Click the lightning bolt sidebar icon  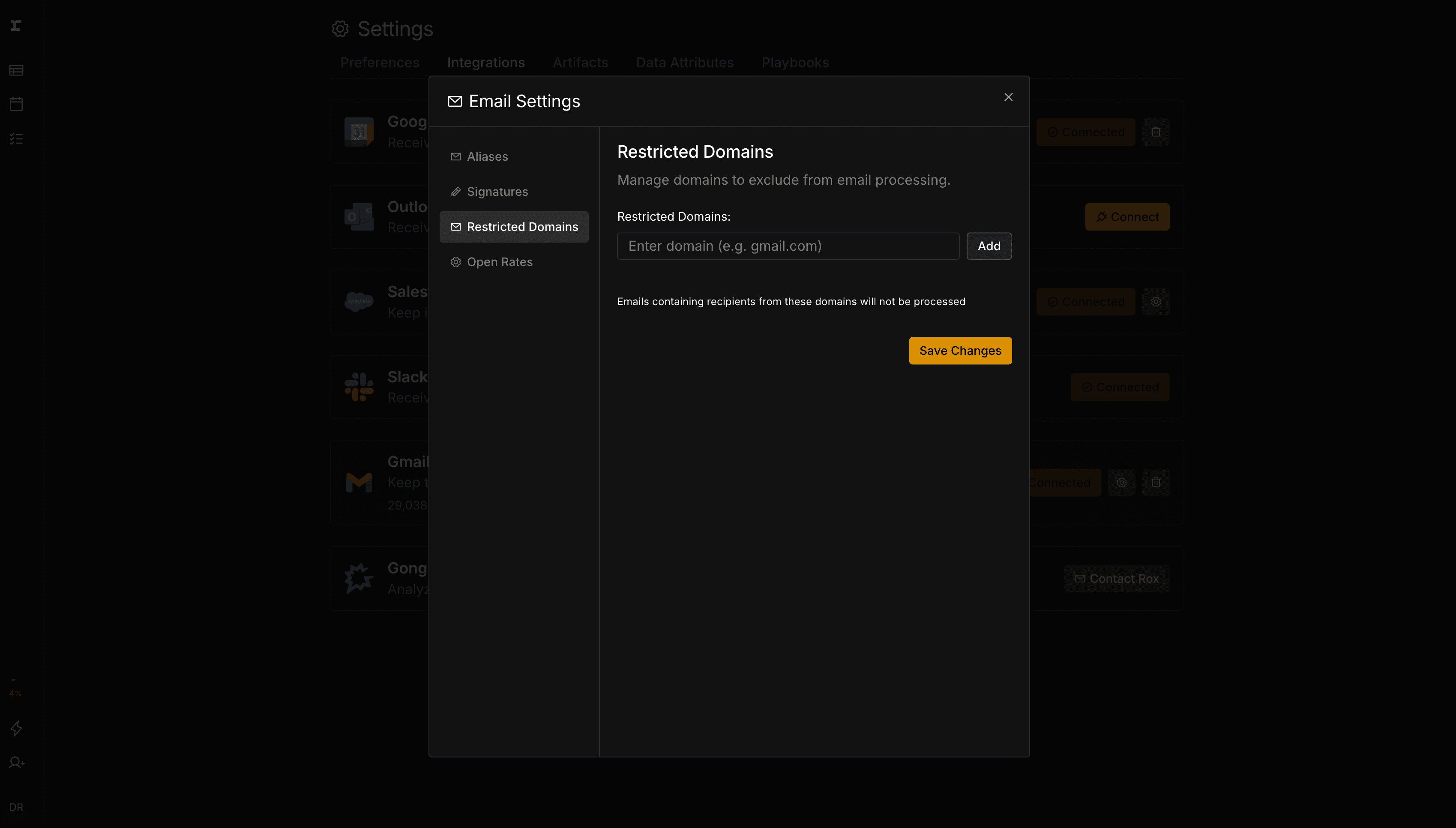(x=16, y=728)
